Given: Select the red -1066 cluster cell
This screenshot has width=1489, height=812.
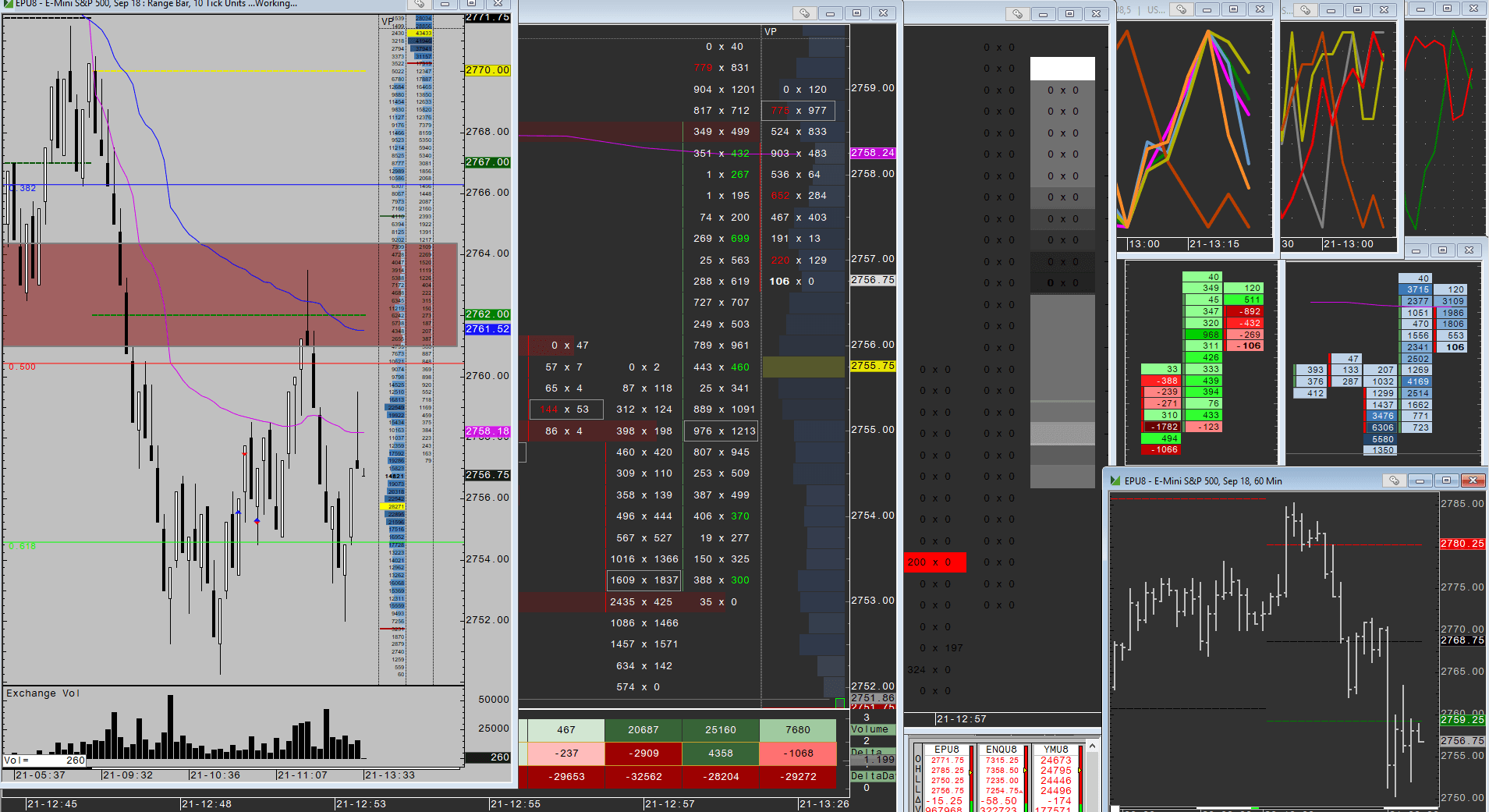Looking at the screenshot, I should point(1161,449).
